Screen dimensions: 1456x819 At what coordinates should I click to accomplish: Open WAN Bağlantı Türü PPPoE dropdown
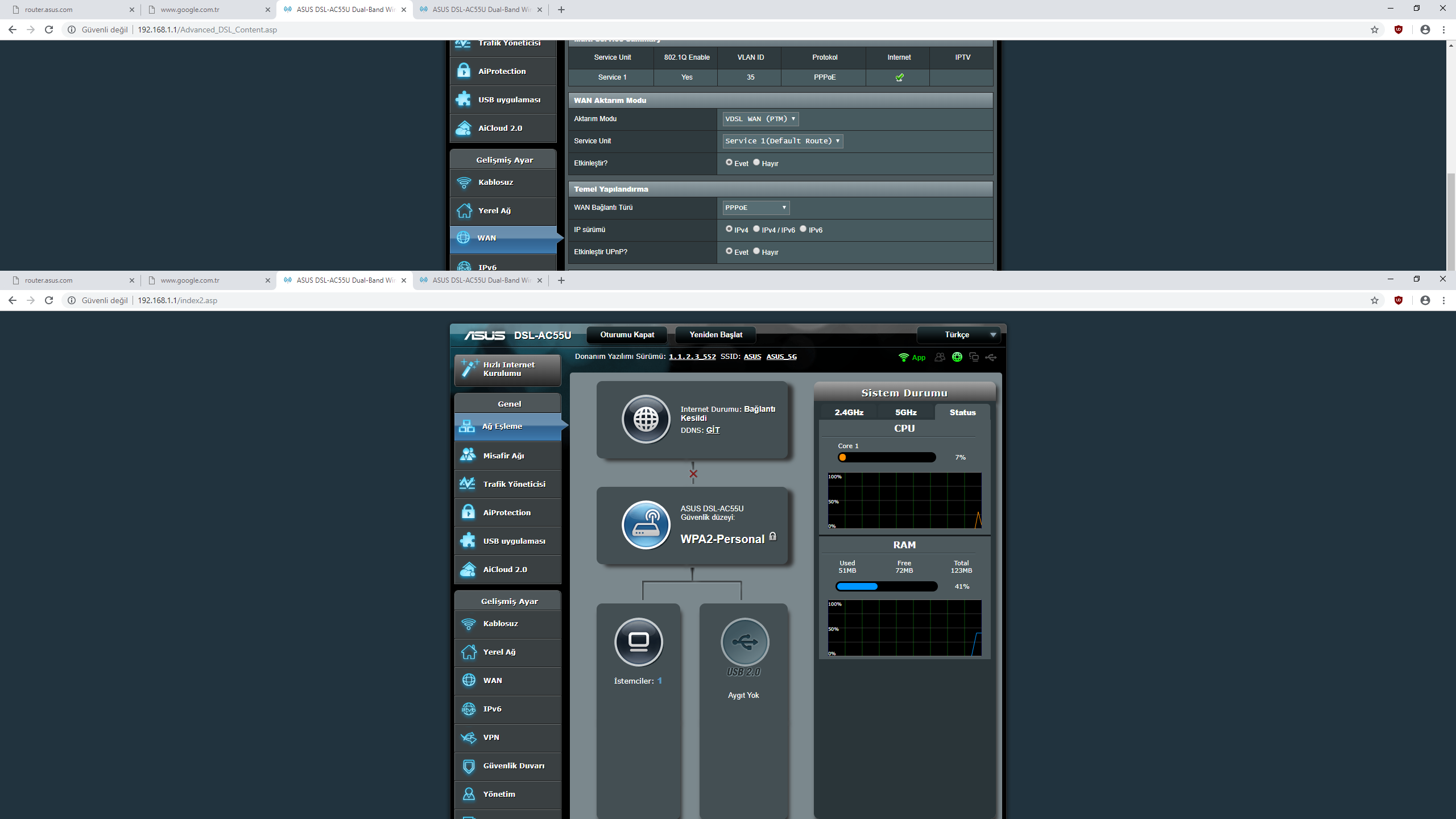coord(755,208)
